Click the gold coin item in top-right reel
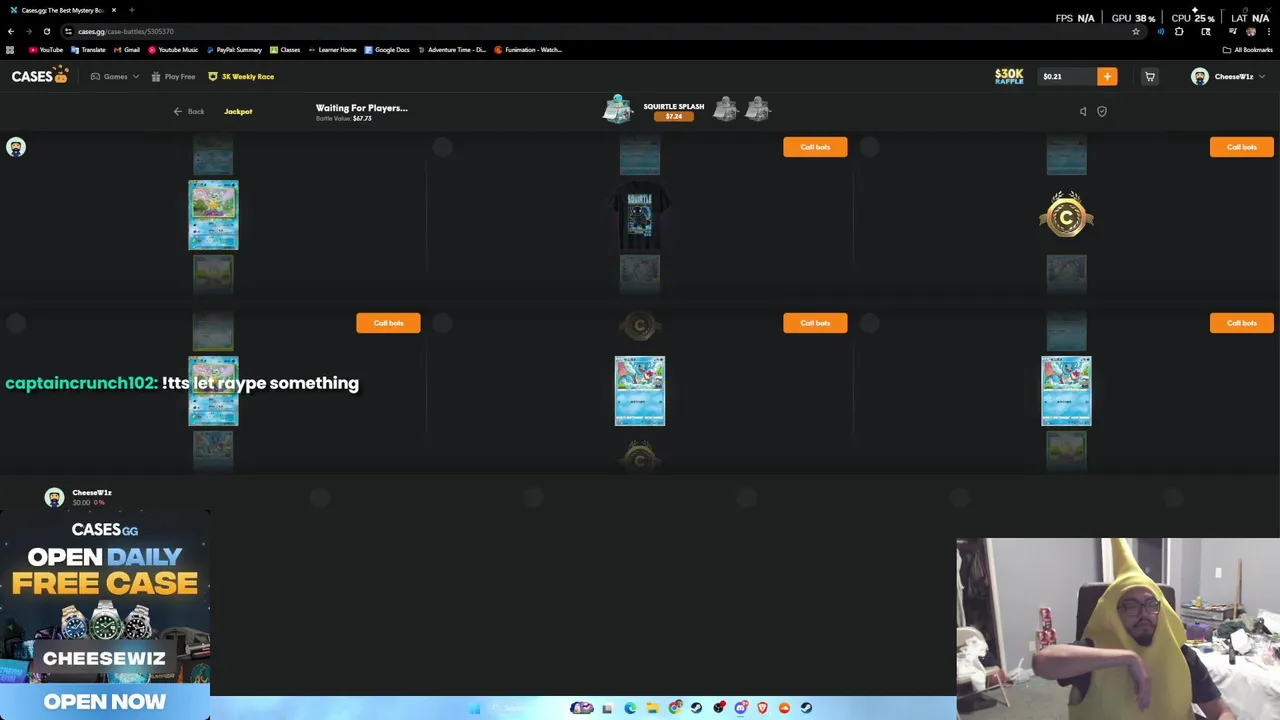 click(x=1066, y=215)
